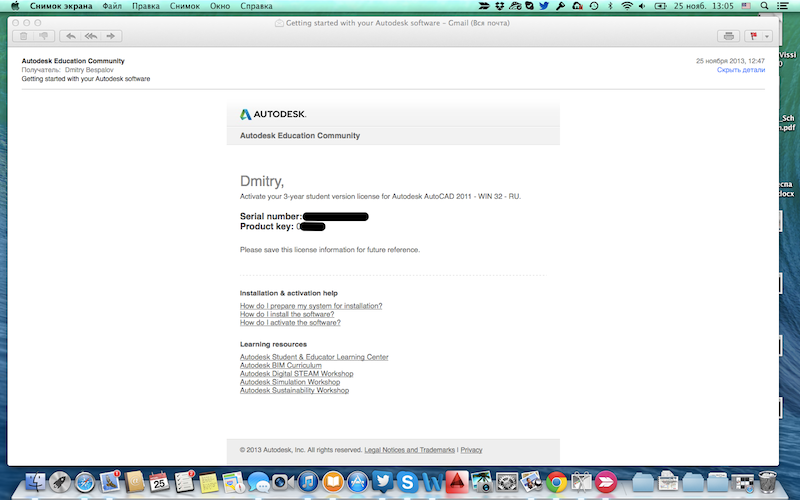Open Skype in the Dock
Viewport: 800px width, 500px height.
(407, 483)
